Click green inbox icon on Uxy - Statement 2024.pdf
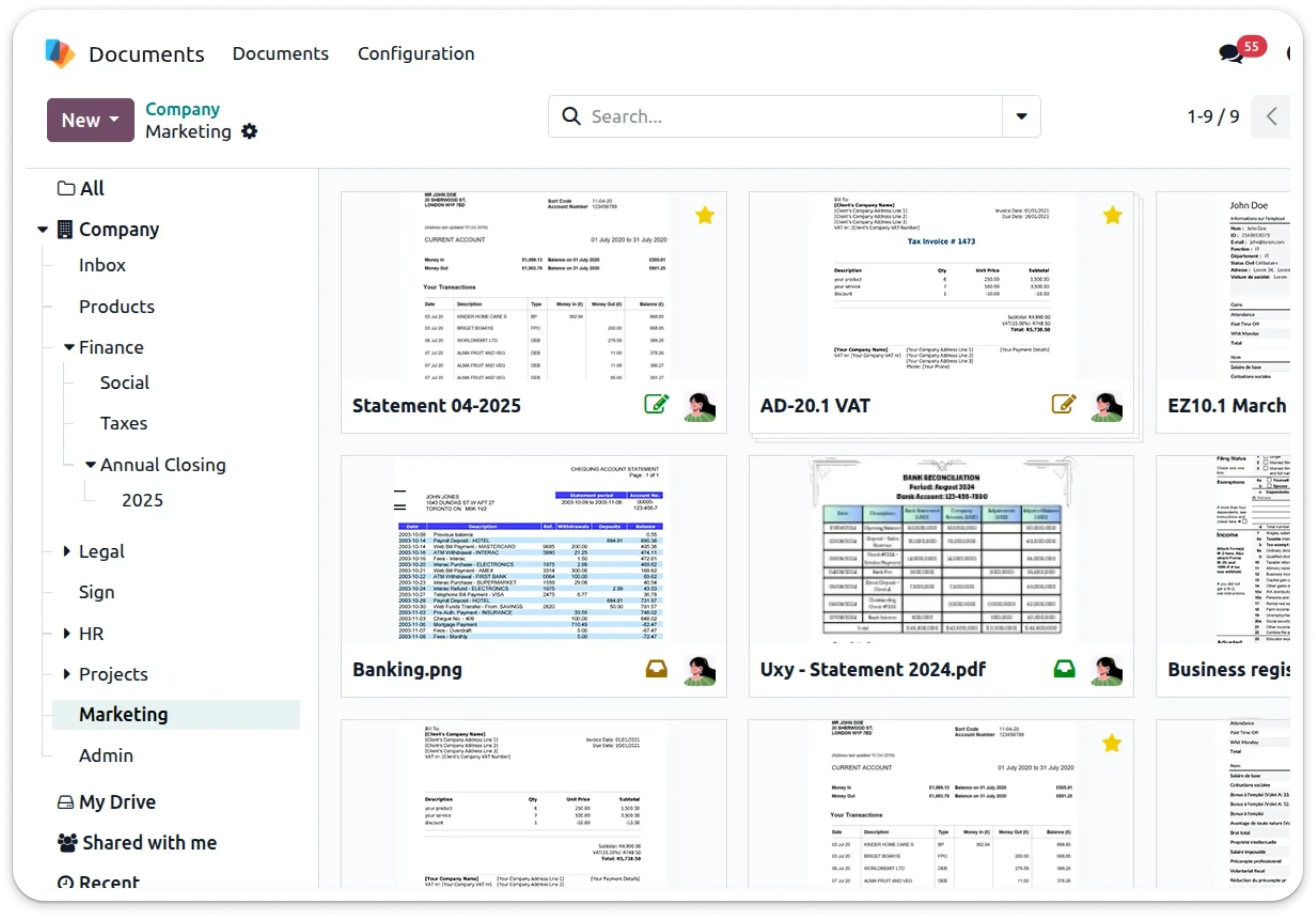The image size is (1316, 917). (x=1064, y=669)
